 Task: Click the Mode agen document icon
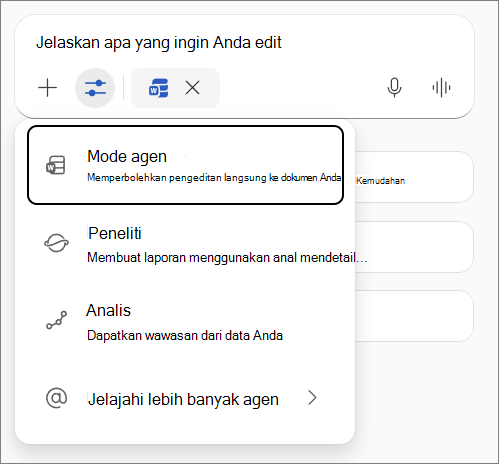[x=56, y=165]
